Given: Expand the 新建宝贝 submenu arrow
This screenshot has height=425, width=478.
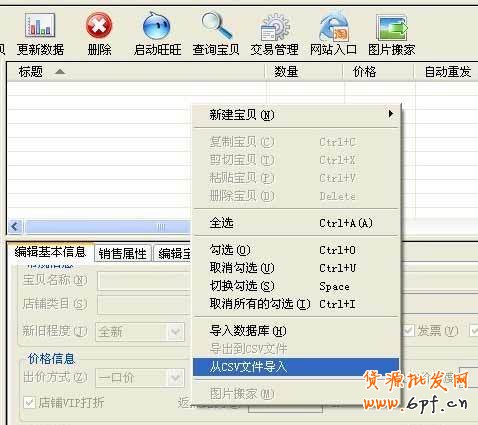Looking at the screenshot, I should [x=391, y=114].
